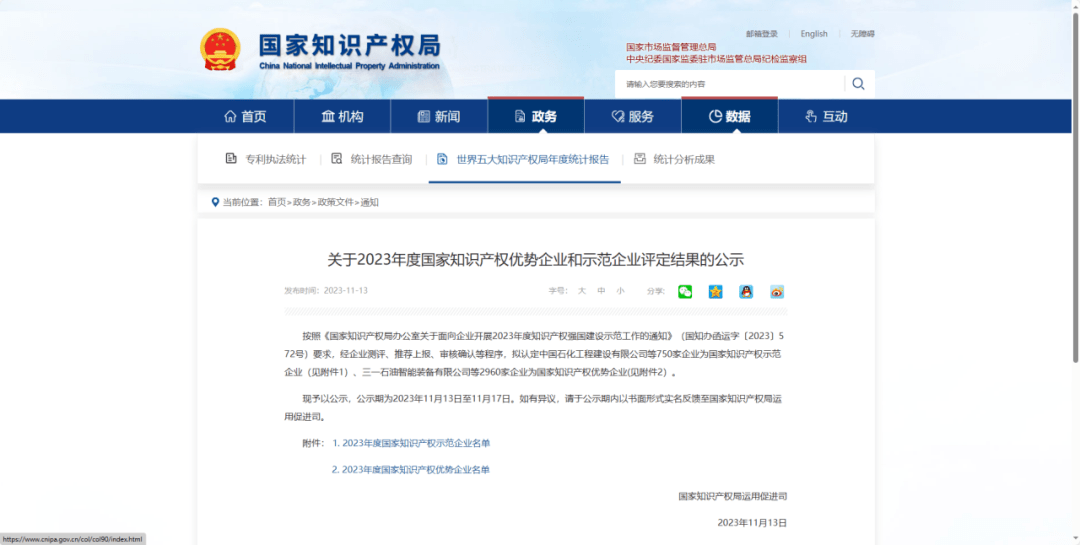Open the 国家市场监督管理总局 link
1080x545 pixels.
[x=671, y=48]
